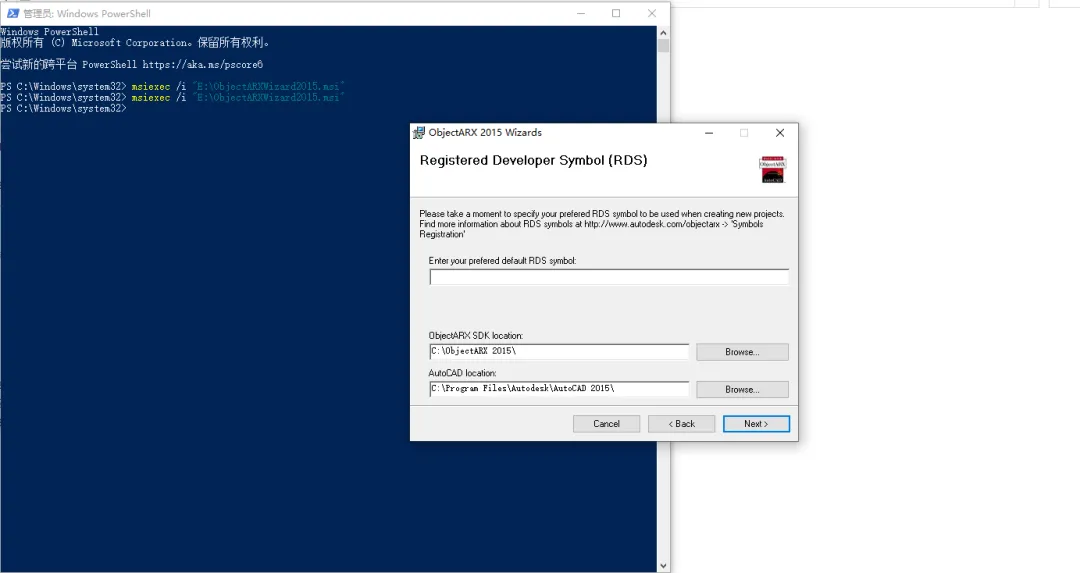Click the ObjectARX SDK location path field
The image size is (1080, 573).
pyautogui.click(x=559, y=351)
